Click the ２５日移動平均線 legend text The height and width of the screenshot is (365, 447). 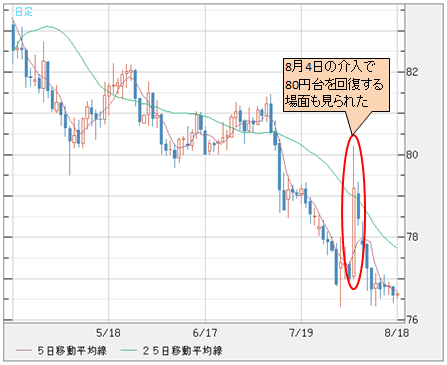click(x=182, y=351)
